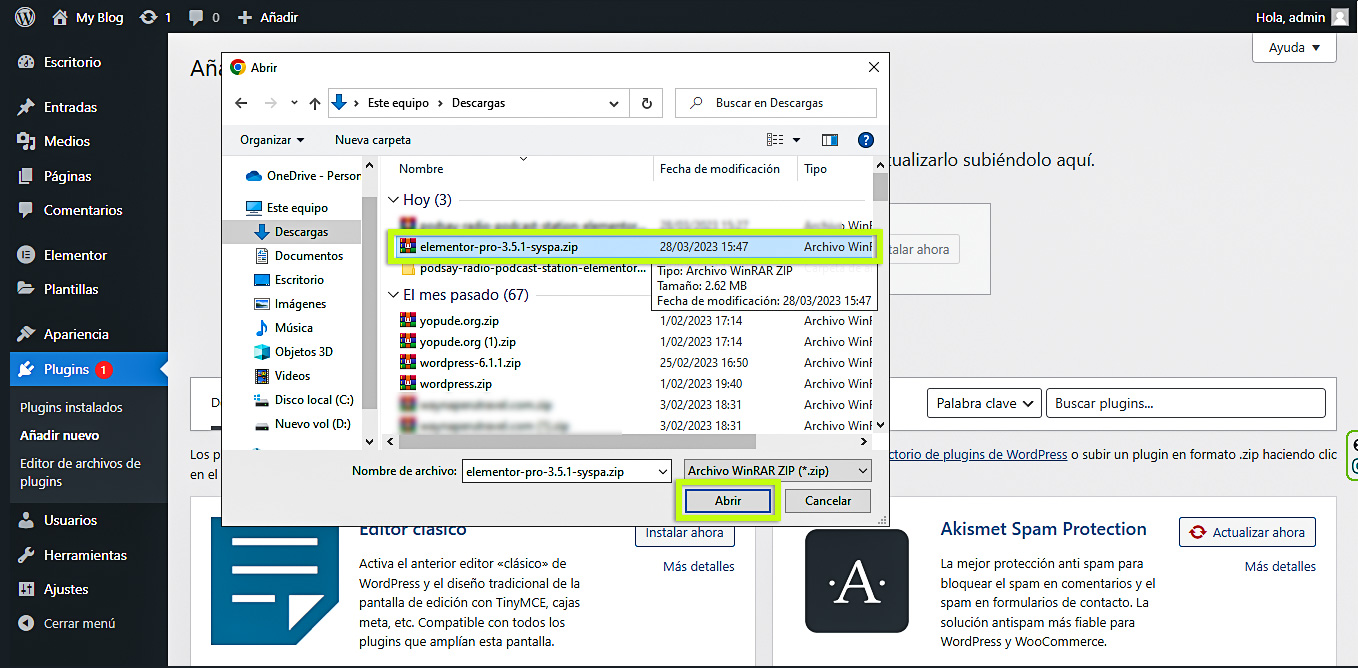Click the updates icon in admin bar
Screen dimensions: 1358x668
[149, 17]
